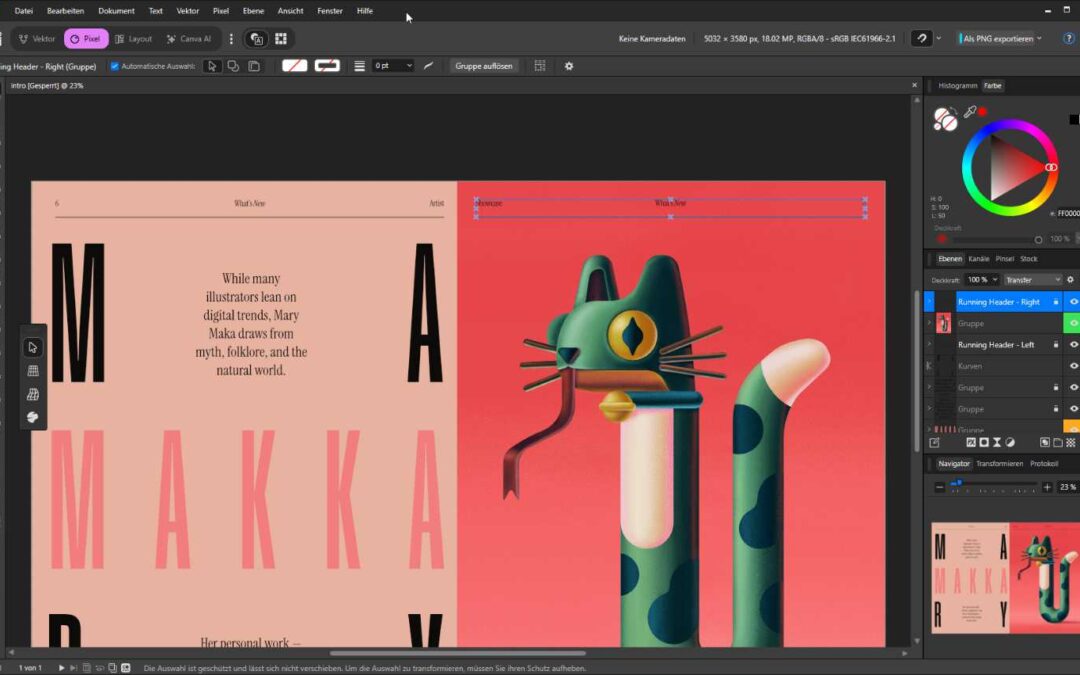Click the stroke lines style icon
This screenshot has width=1080, height=675.
tap(360, 66)
